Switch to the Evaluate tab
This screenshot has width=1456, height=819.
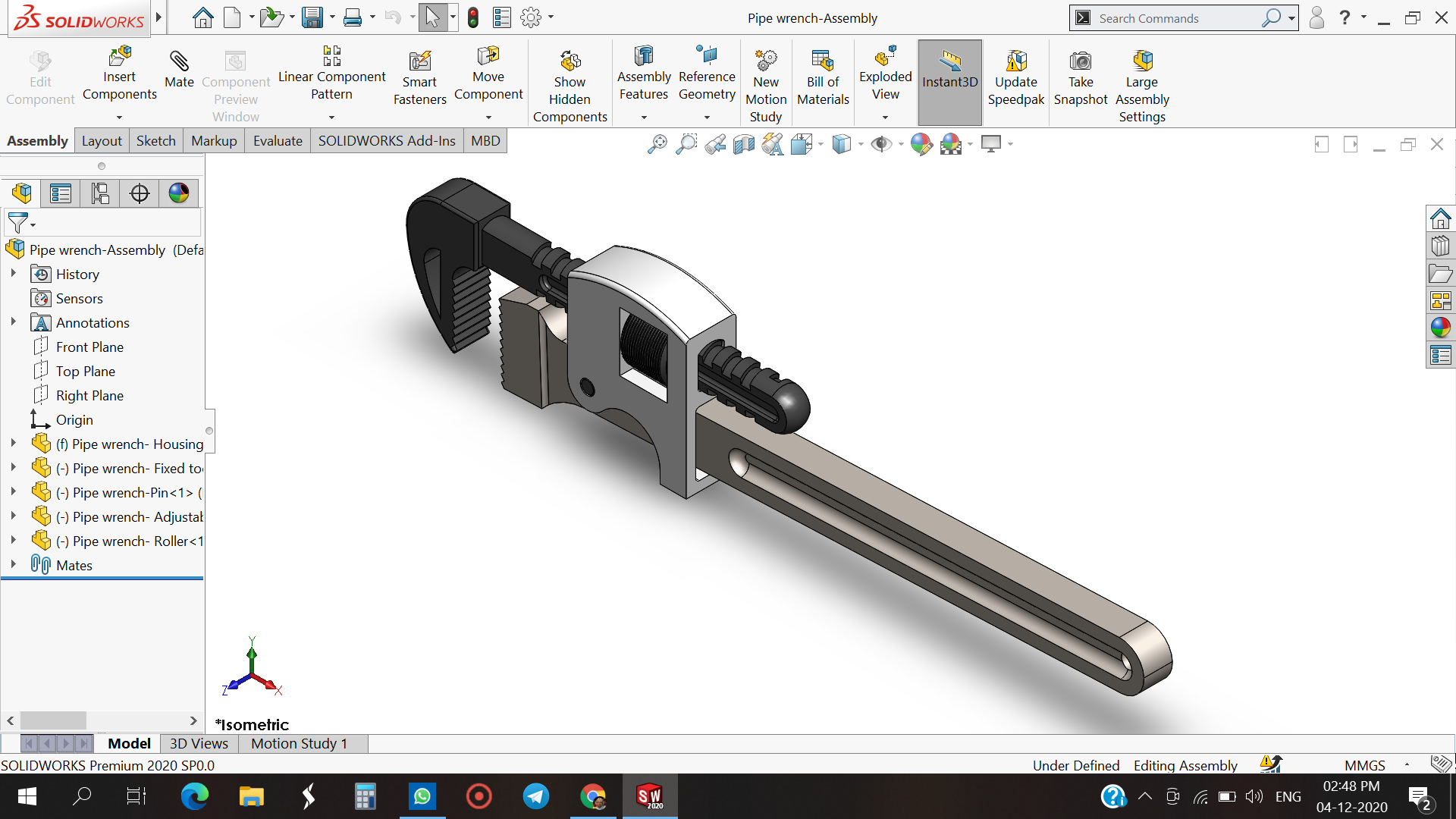click(278, 141)
